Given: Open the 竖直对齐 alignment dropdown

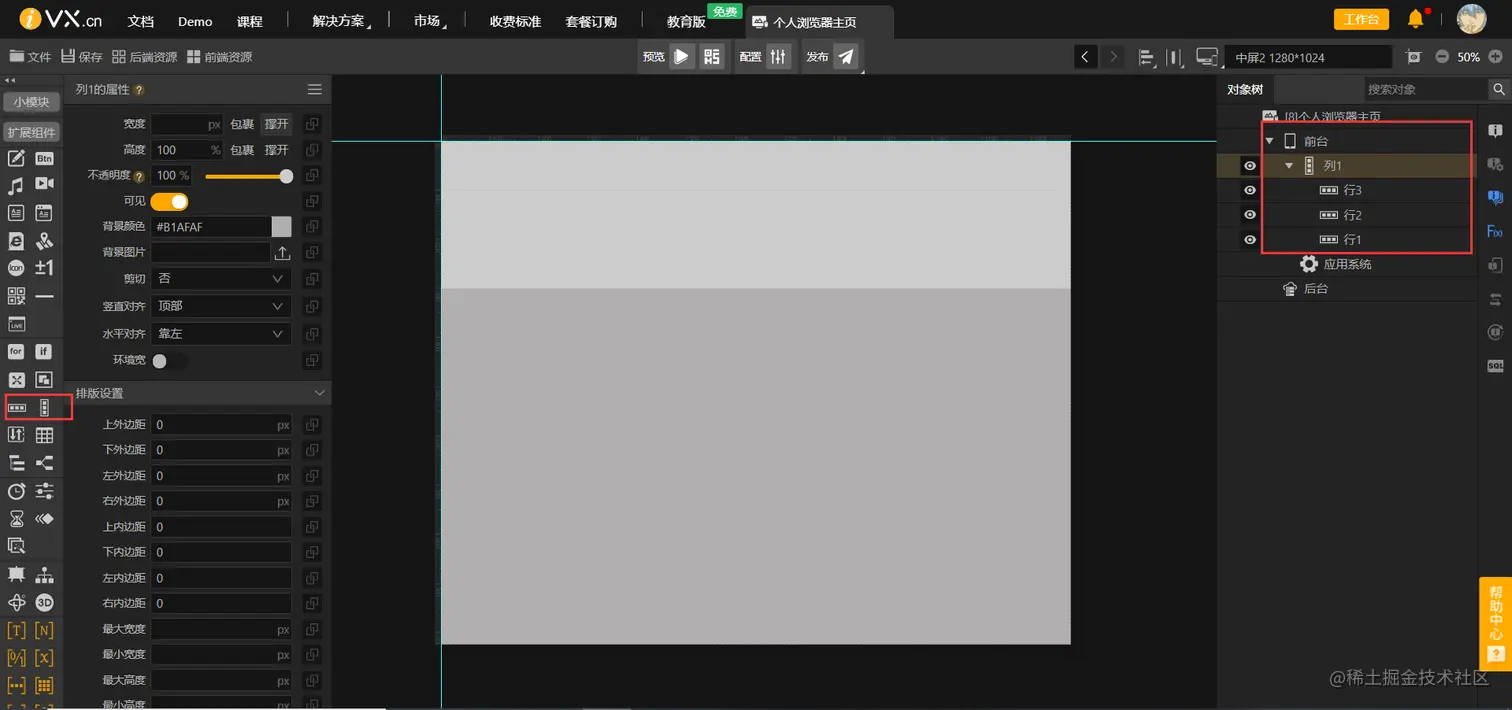Looking at the screenshot, I should [x=220, y=306].
